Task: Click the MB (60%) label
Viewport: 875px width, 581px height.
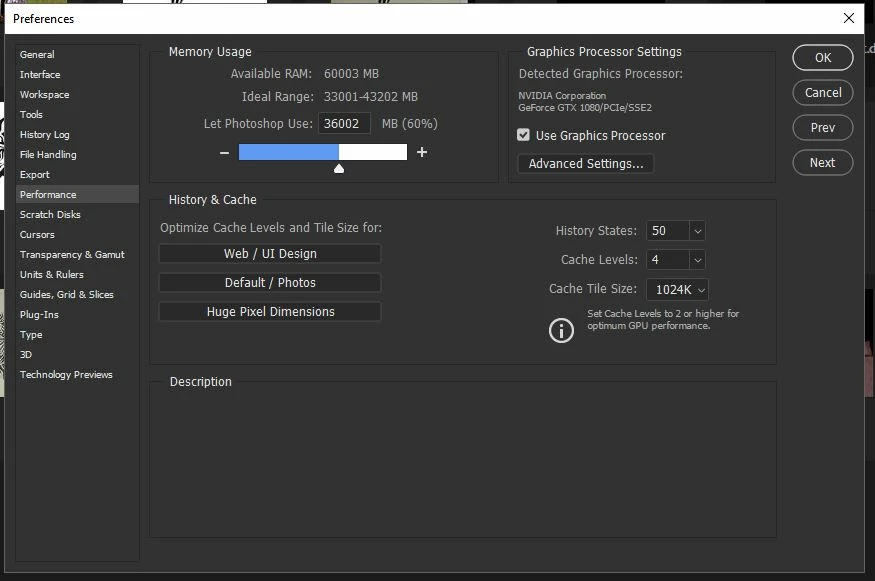Action: (410, 123)
